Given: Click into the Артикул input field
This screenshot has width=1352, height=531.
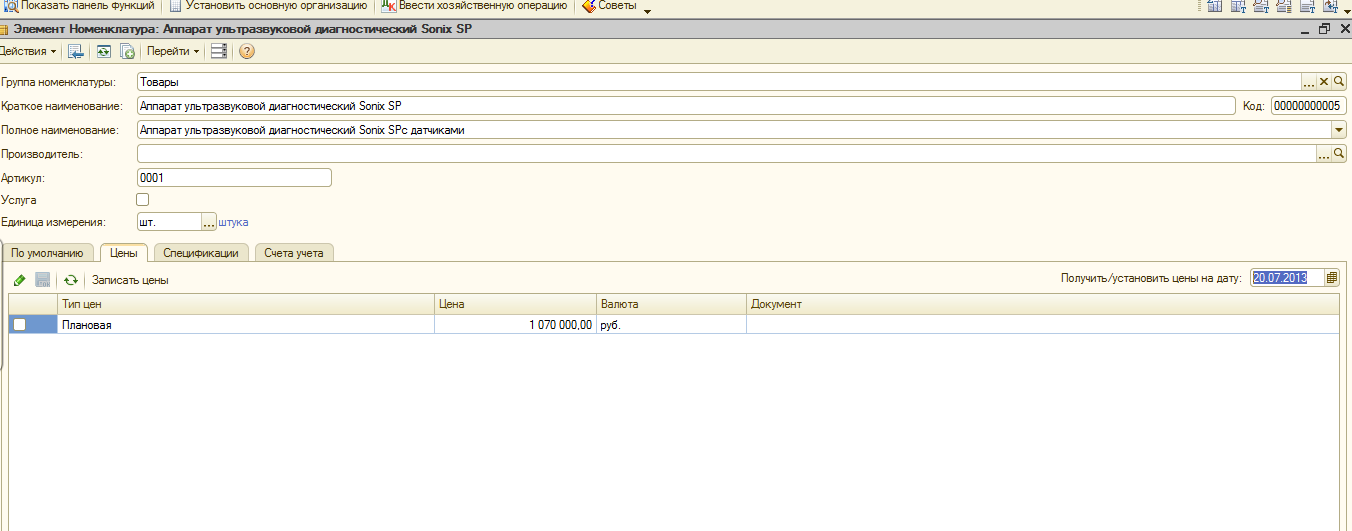Looking at the screenshot, I should [233, 178].
